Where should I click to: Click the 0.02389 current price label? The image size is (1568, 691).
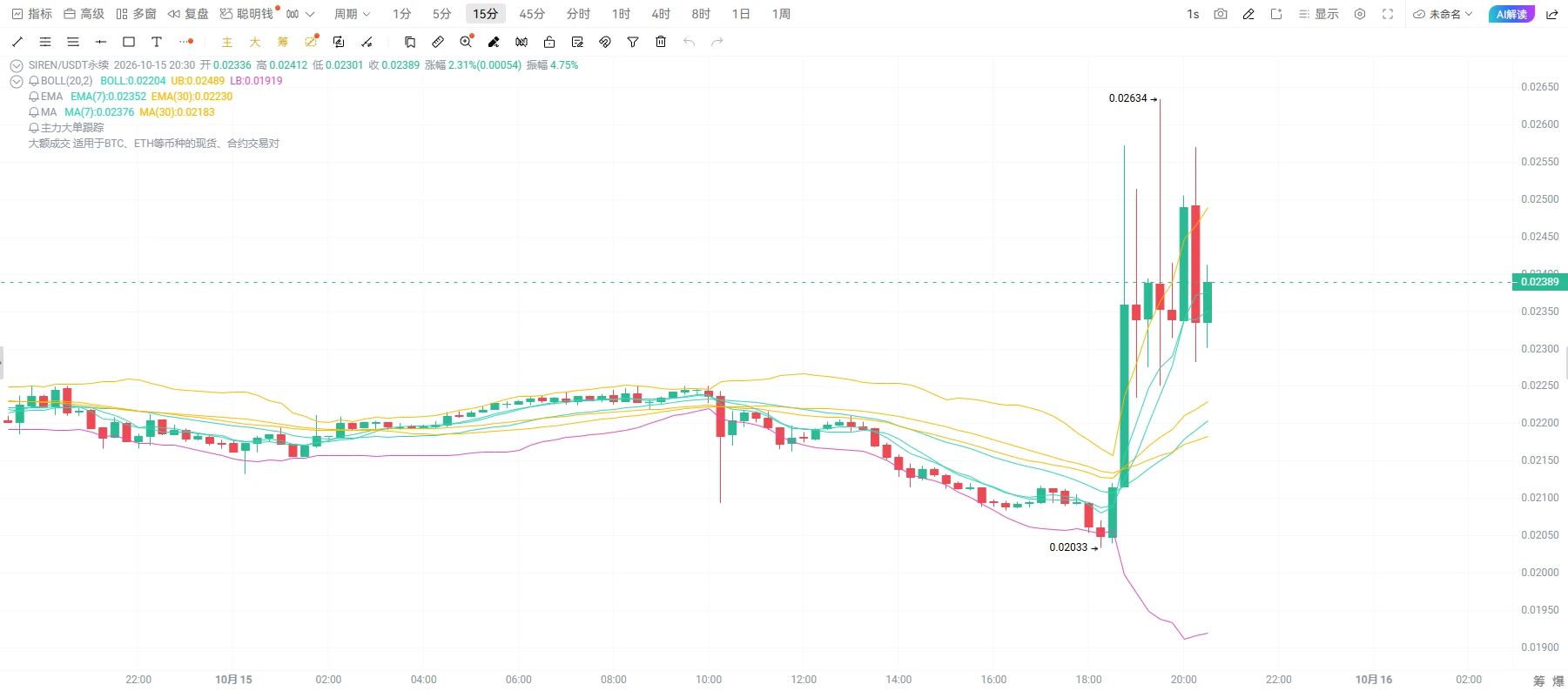1540,282
